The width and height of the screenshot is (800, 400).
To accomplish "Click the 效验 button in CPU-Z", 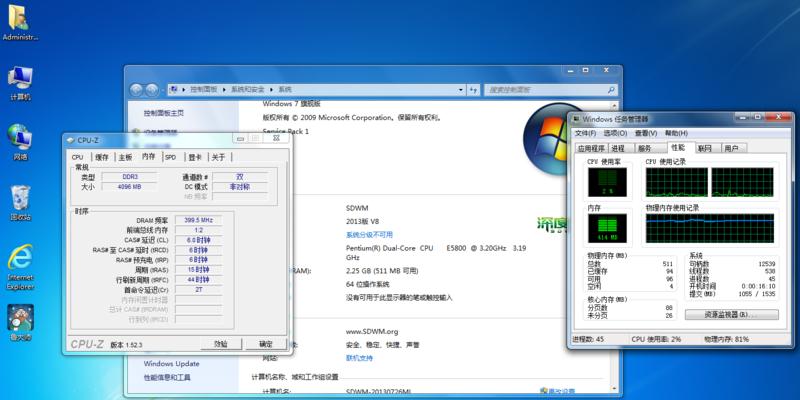I will [221, 343].
